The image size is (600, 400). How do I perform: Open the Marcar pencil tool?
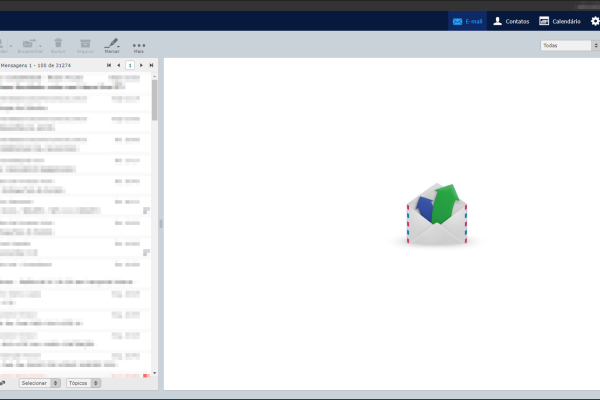click(112, 44)
